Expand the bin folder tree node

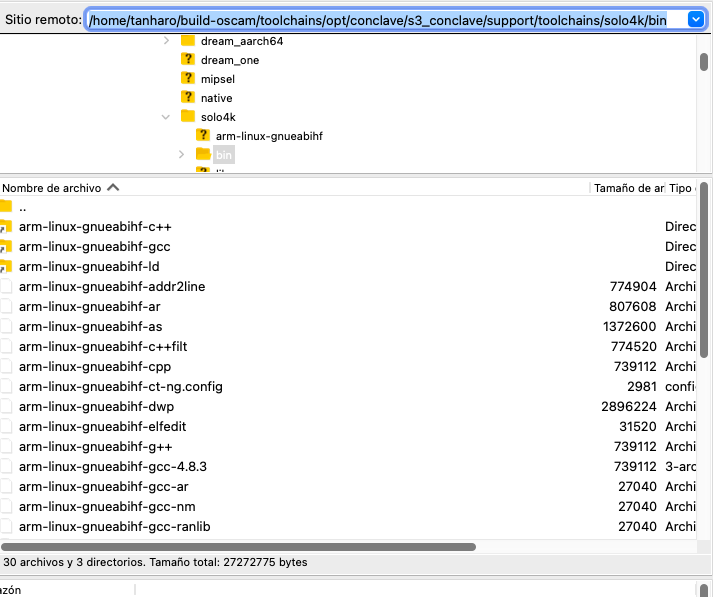point(181,154)
